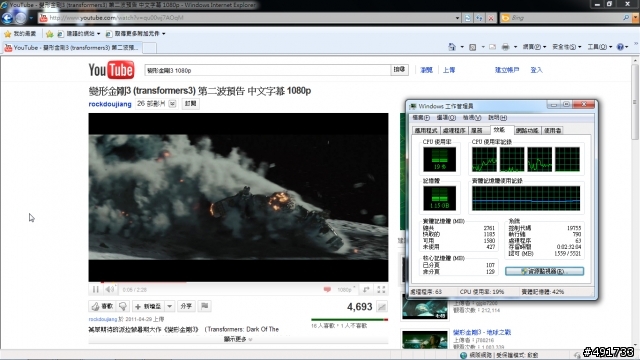Click the thumbs-down dislike icon
This screenshot has width=640, height=360.
[123, 306]
